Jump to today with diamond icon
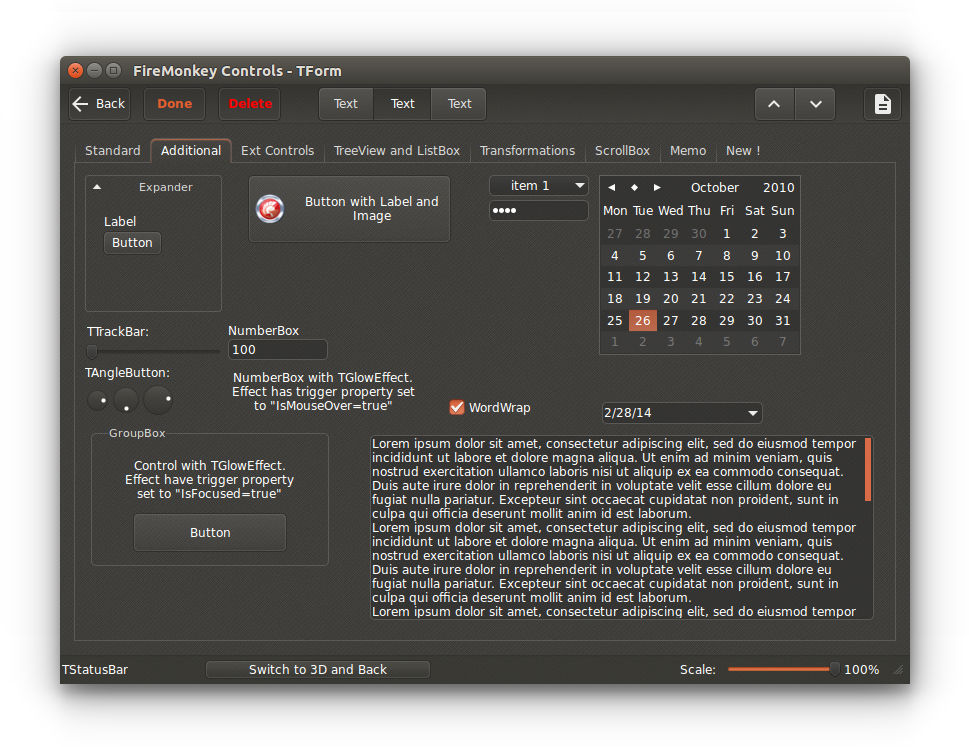 click(634, 187)
